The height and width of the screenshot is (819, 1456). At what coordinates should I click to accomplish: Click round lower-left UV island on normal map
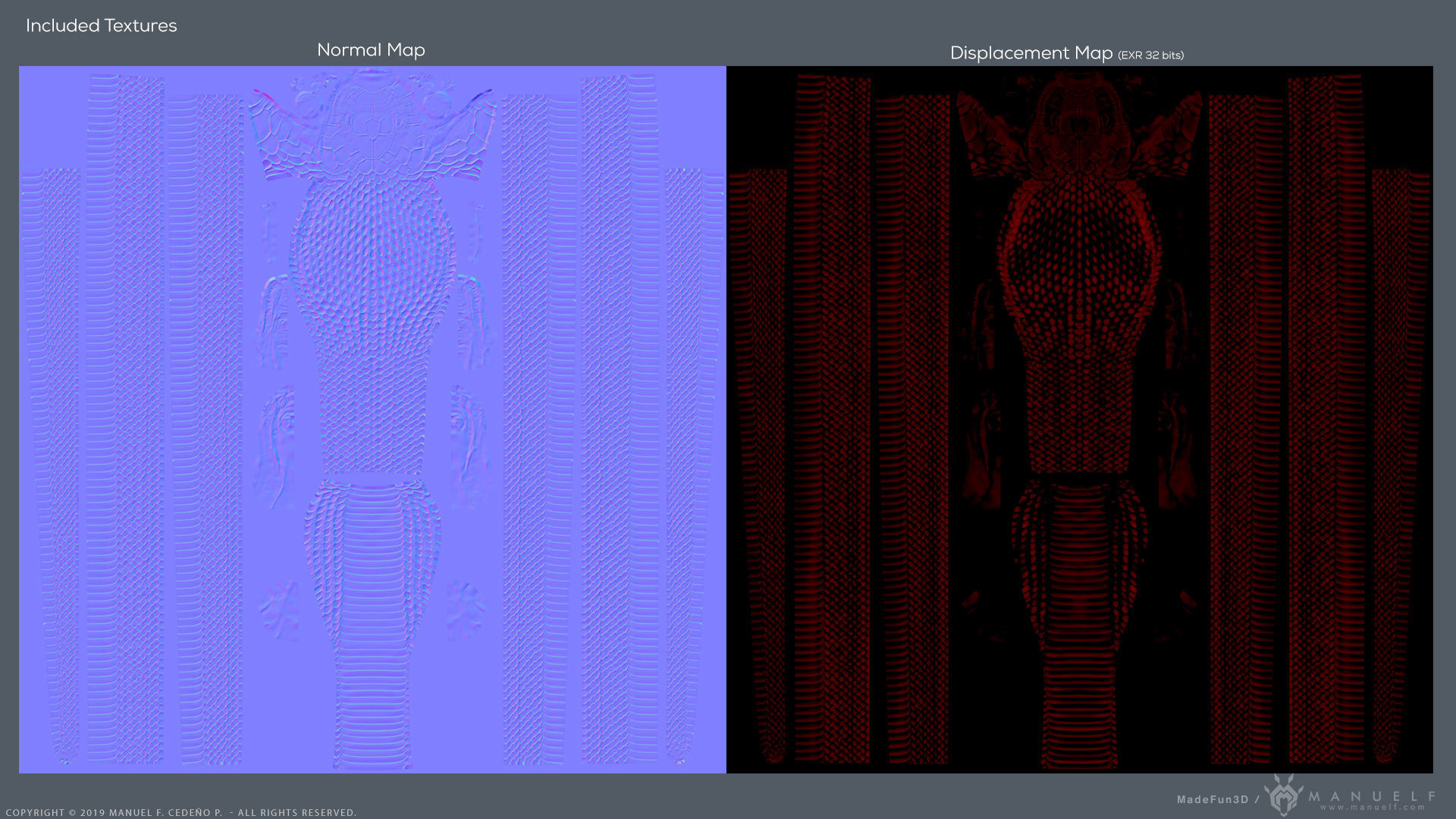[278, 609]
